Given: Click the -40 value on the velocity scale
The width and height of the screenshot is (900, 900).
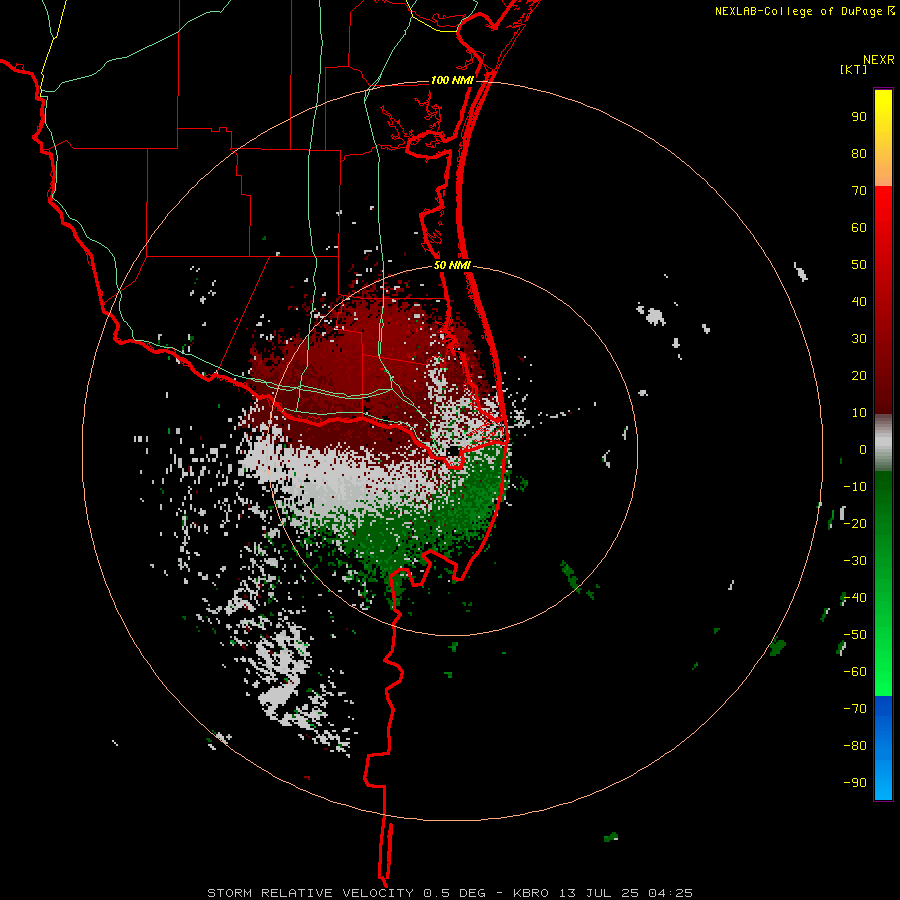Looking at the screenshot, I should click(x=855, y=598).
